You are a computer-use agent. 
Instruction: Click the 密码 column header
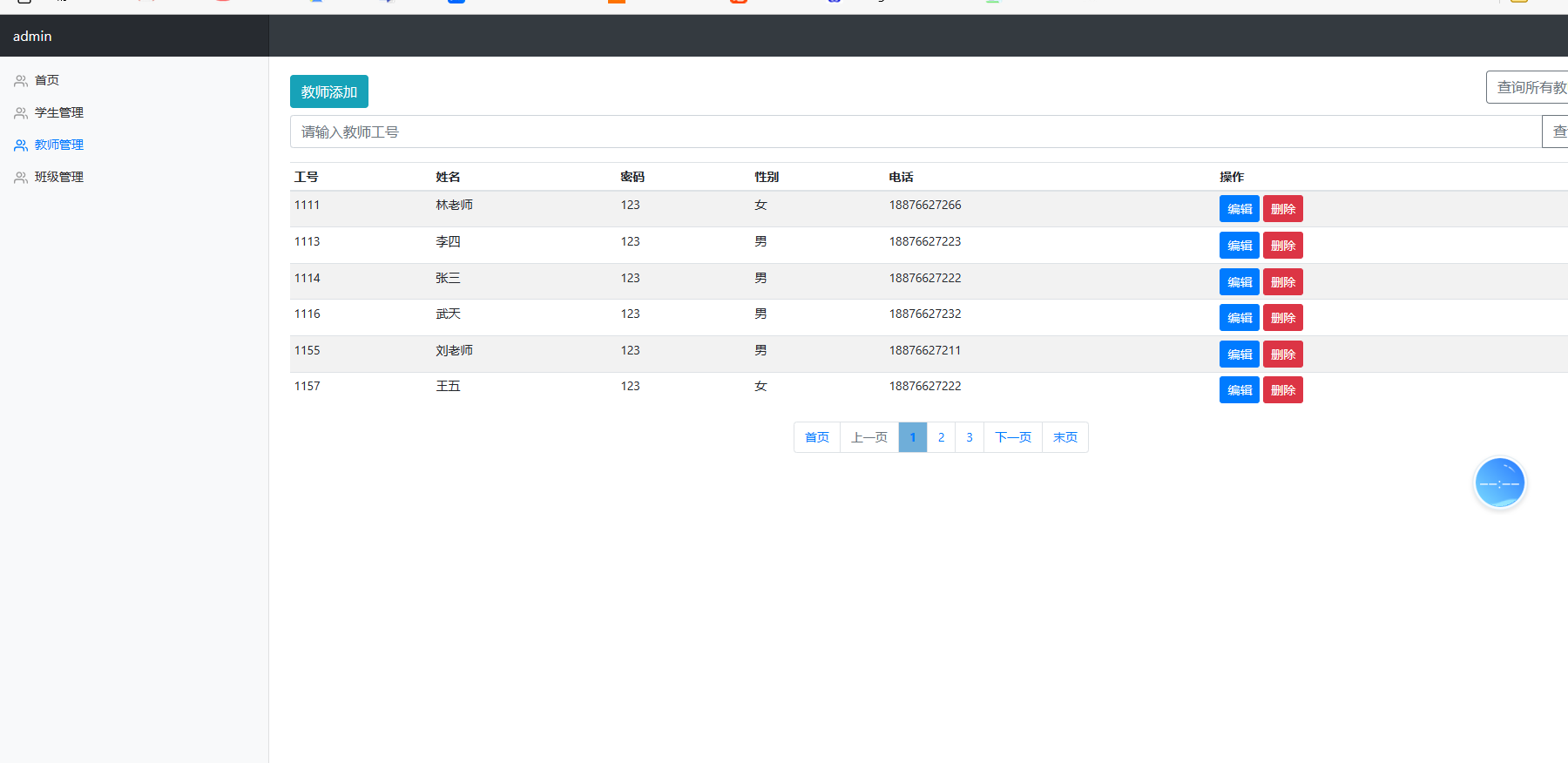[632, 177]
